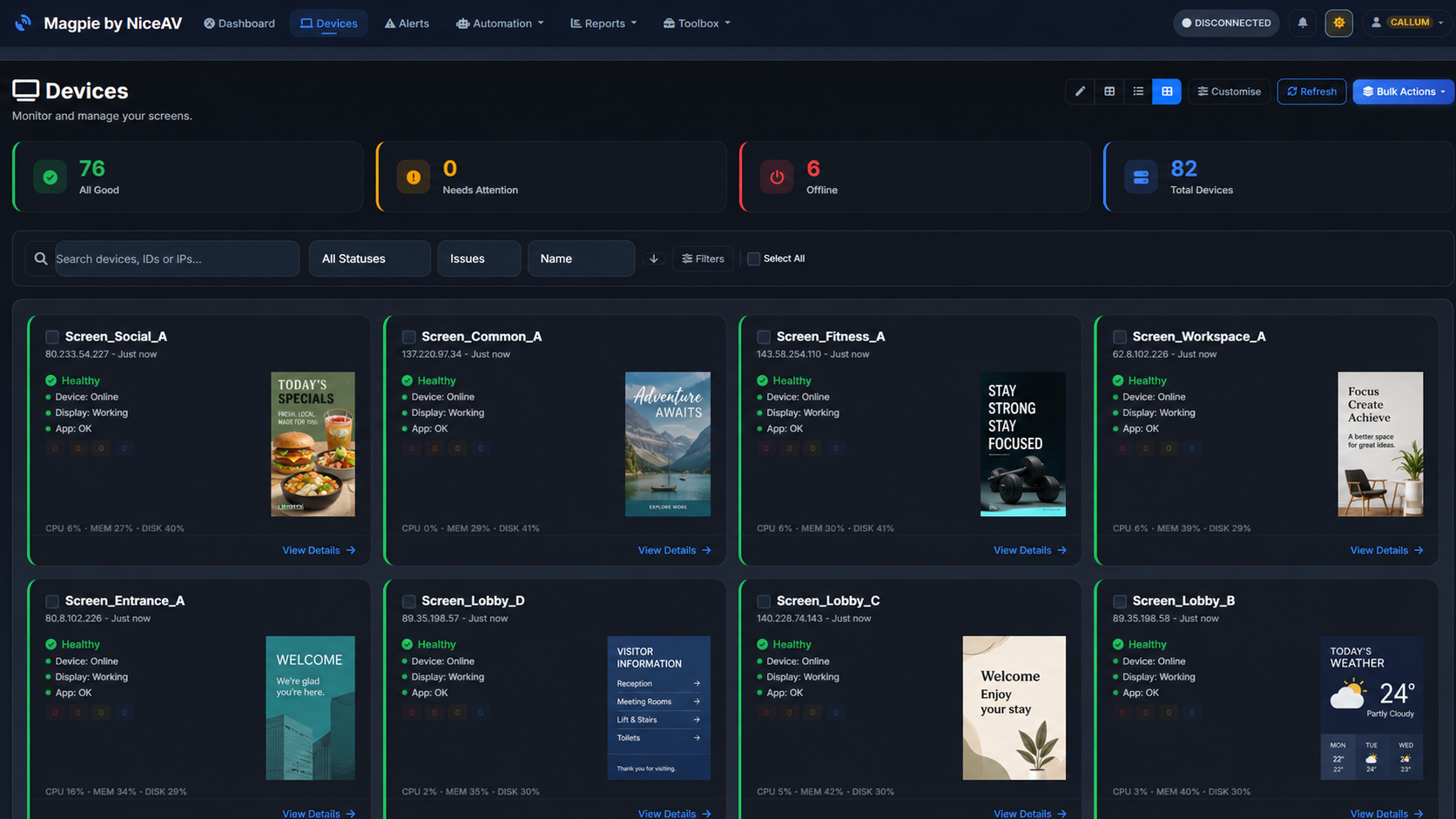Click the orange Needs Attention icon
Screen dimensions: 1456x819
click(414, 178)
